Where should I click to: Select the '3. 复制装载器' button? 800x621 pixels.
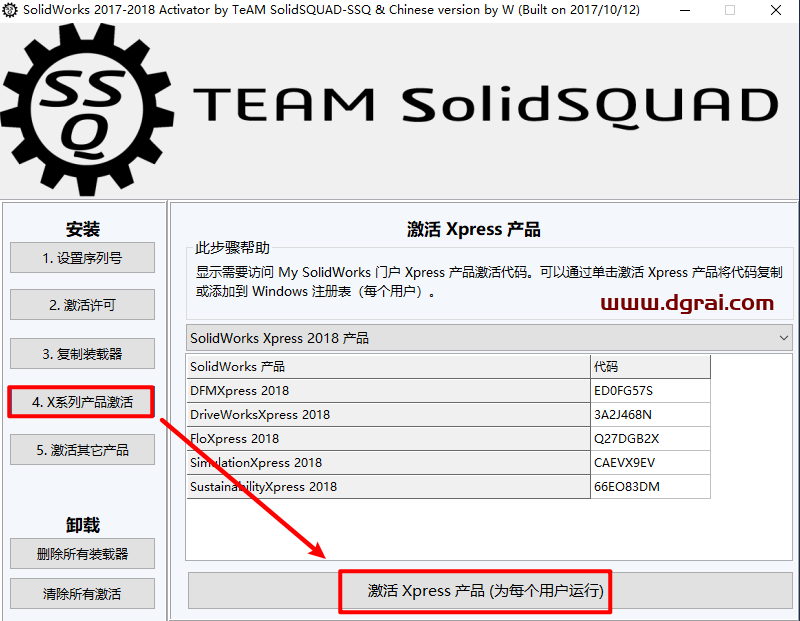coord(82,353)
